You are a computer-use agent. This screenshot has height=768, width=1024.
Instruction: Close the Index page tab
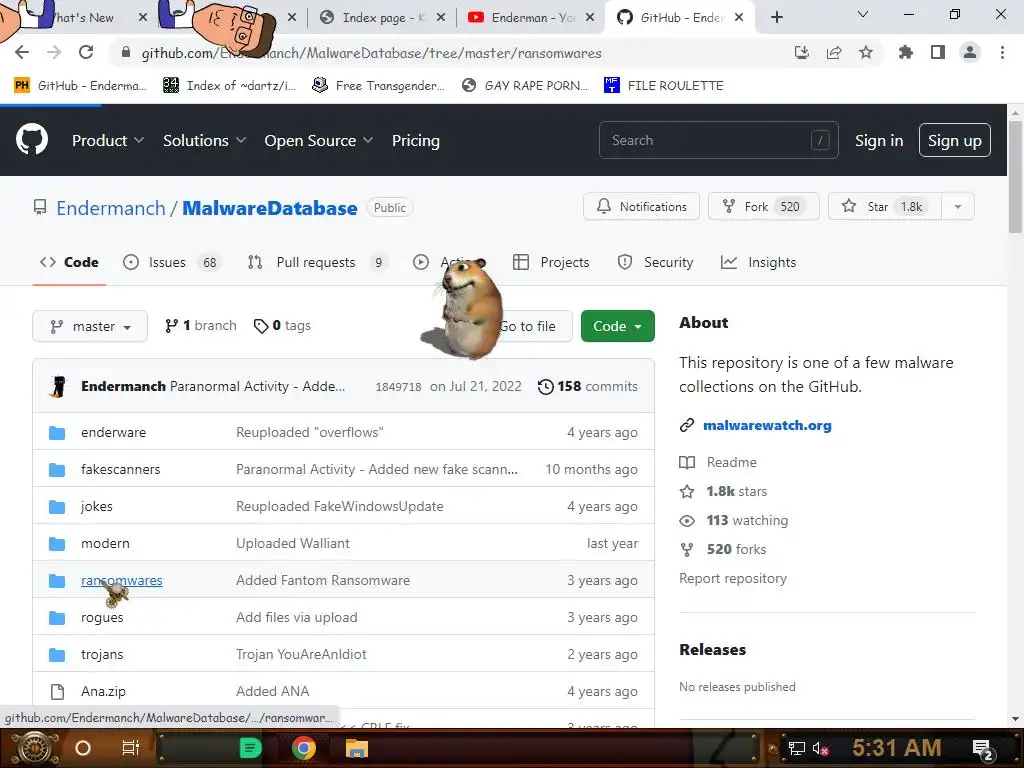click(441, 18)
